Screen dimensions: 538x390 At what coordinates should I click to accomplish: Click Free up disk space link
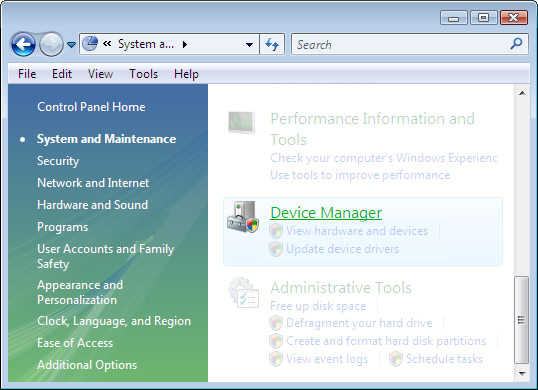[x=318, y=306]
